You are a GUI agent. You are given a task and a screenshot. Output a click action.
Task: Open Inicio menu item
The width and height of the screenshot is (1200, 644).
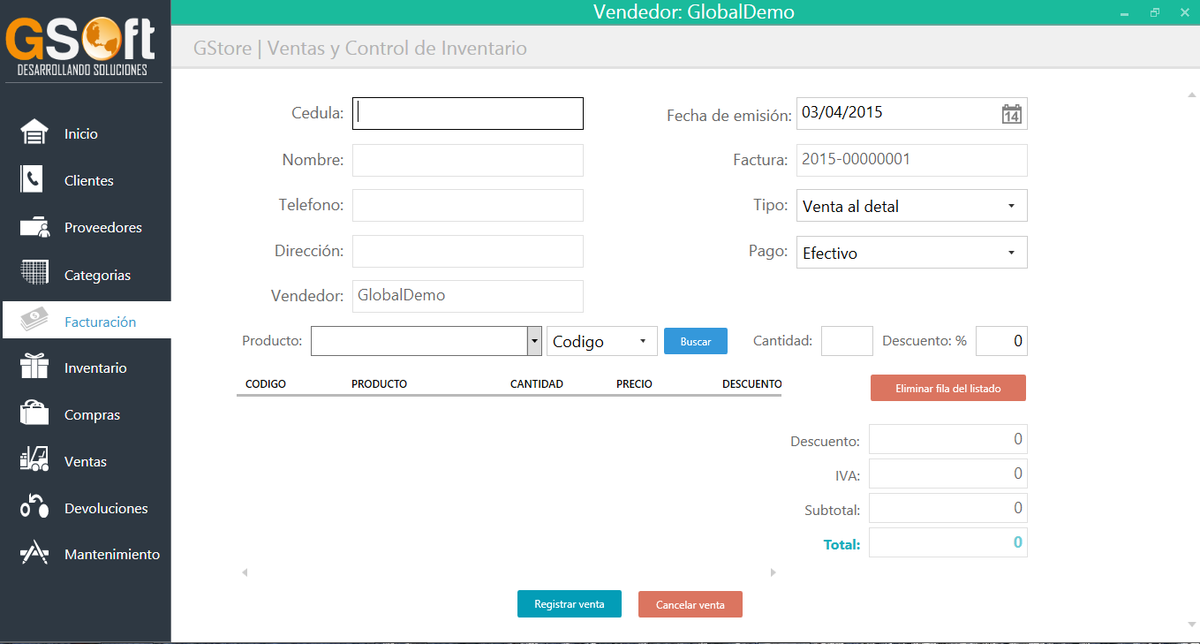click(x=81, y=134)
